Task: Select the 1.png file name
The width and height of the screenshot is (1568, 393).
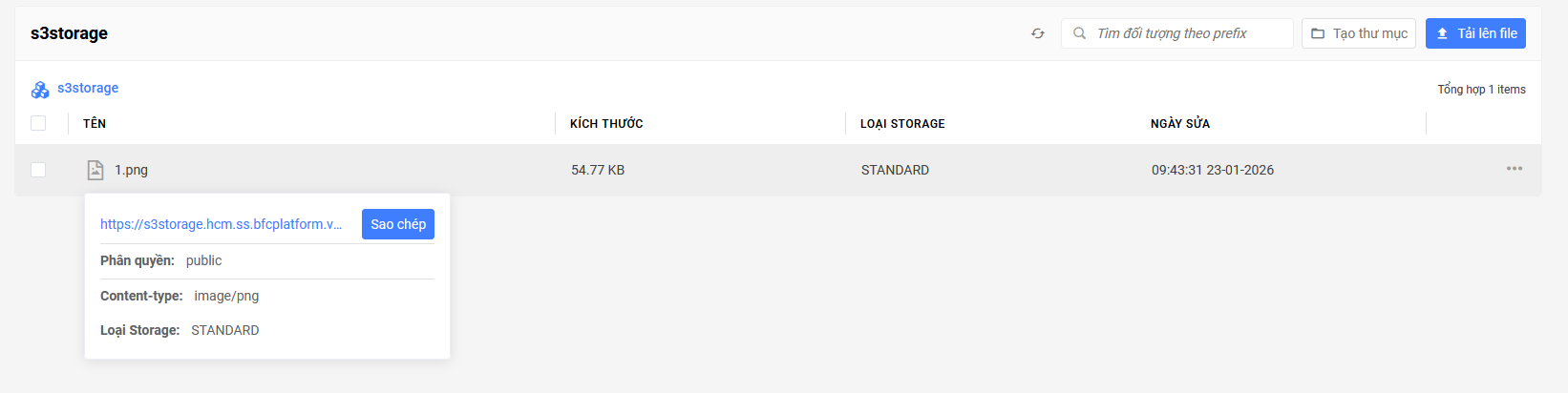Action: [x=132, y=170]
